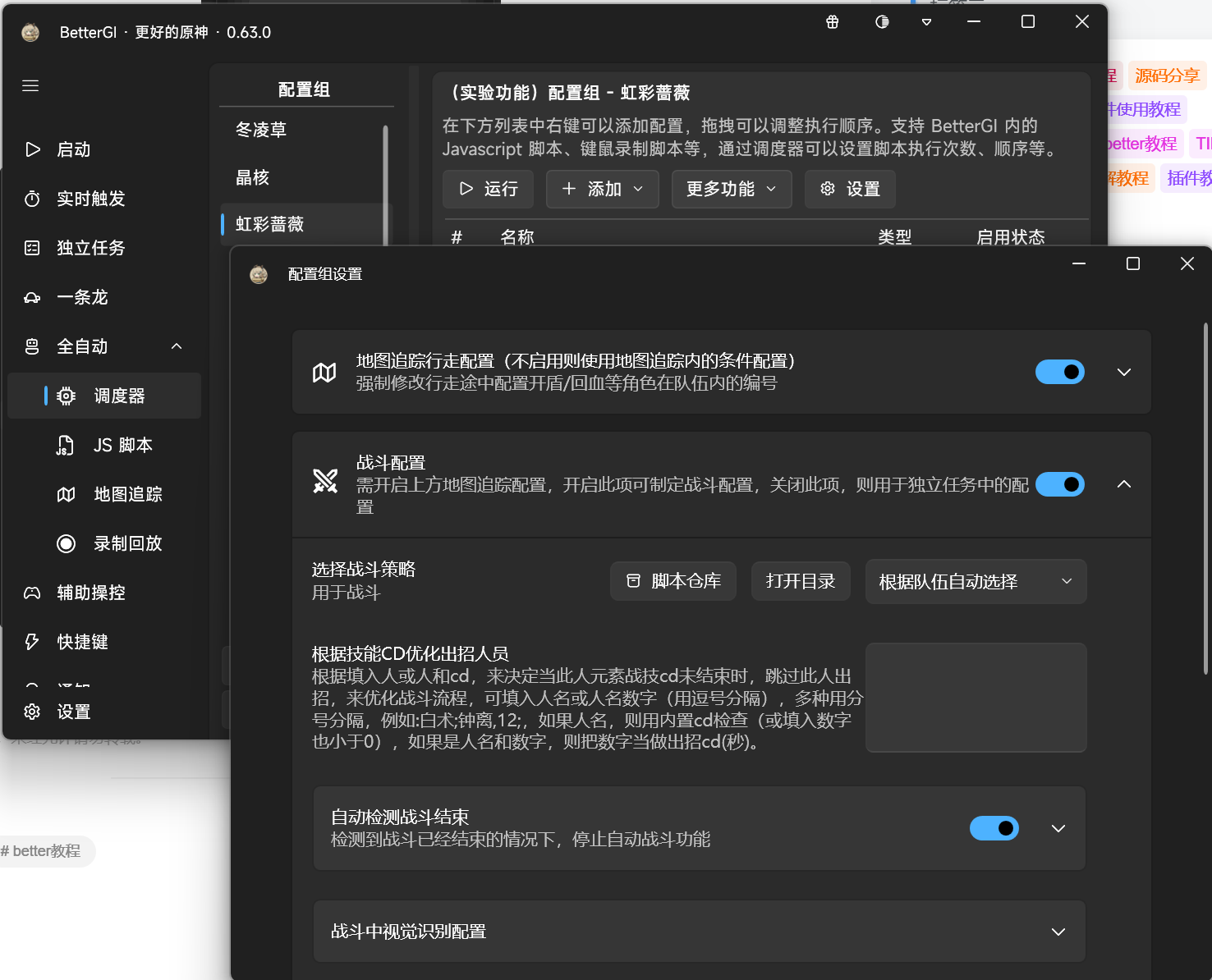Click BetterGI app logo in title bar
1212x980 pixels.
coord(30,32)
